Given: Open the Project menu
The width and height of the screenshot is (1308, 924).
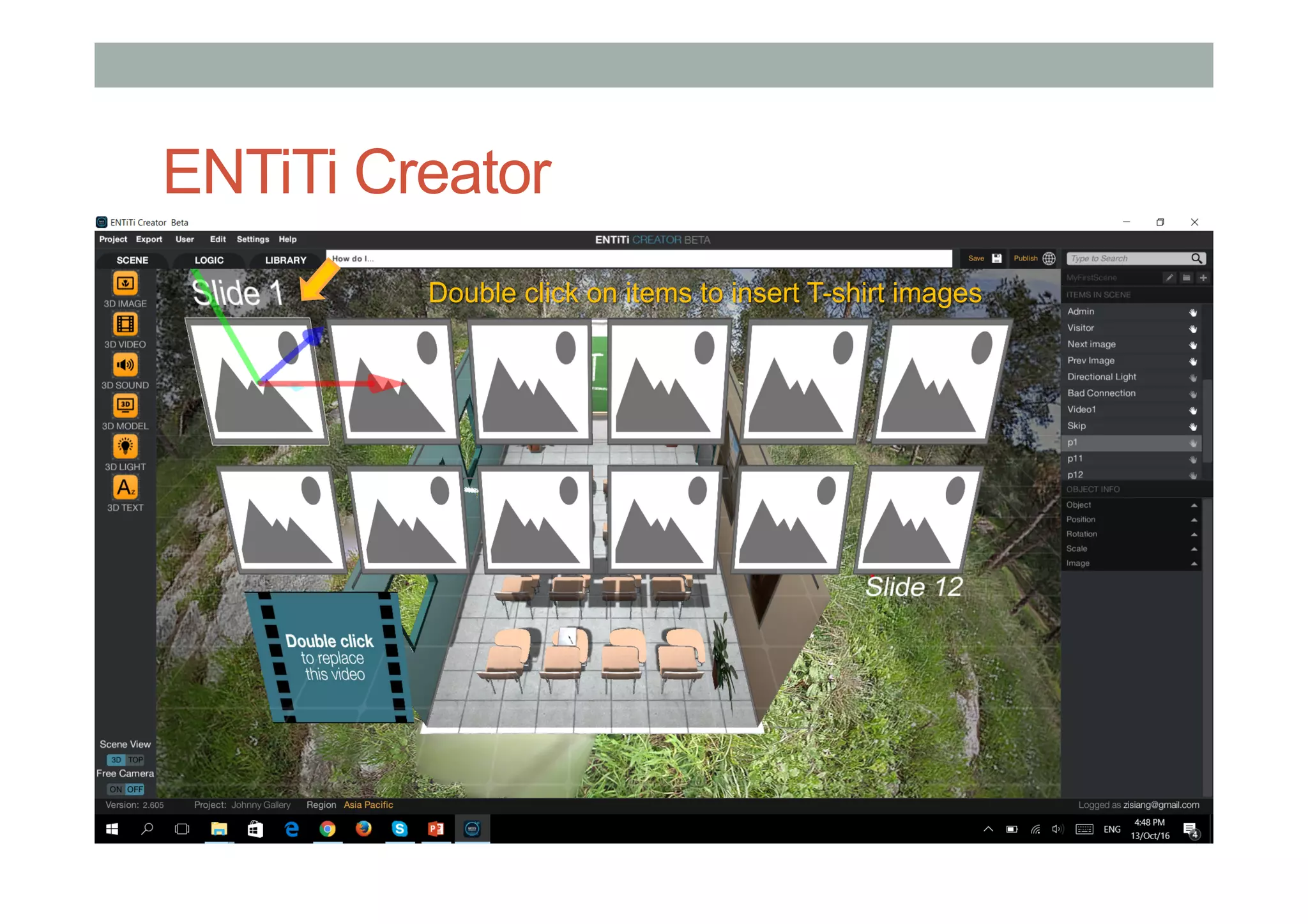Looking at the screenshot, I should (x=113, y=239).
